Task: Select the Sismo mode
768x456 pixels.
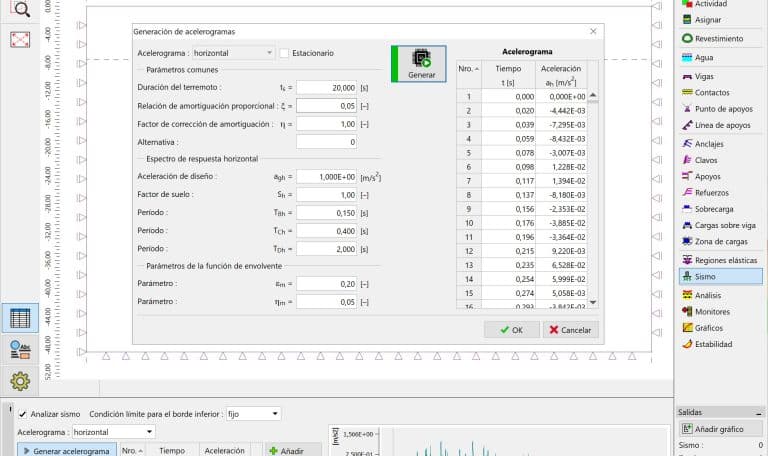Action: tap(721, 277)
